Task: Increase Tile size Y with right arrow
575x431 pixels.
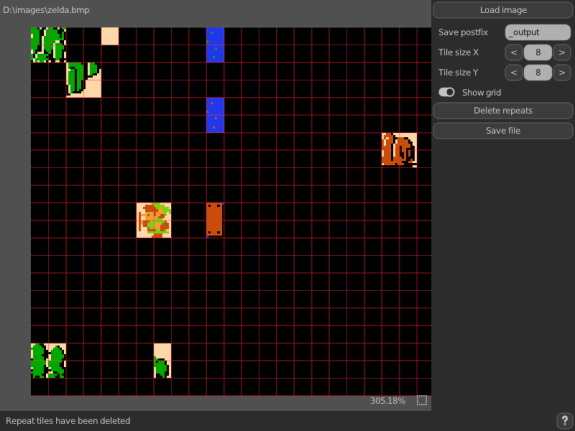Action: point(562,73)
